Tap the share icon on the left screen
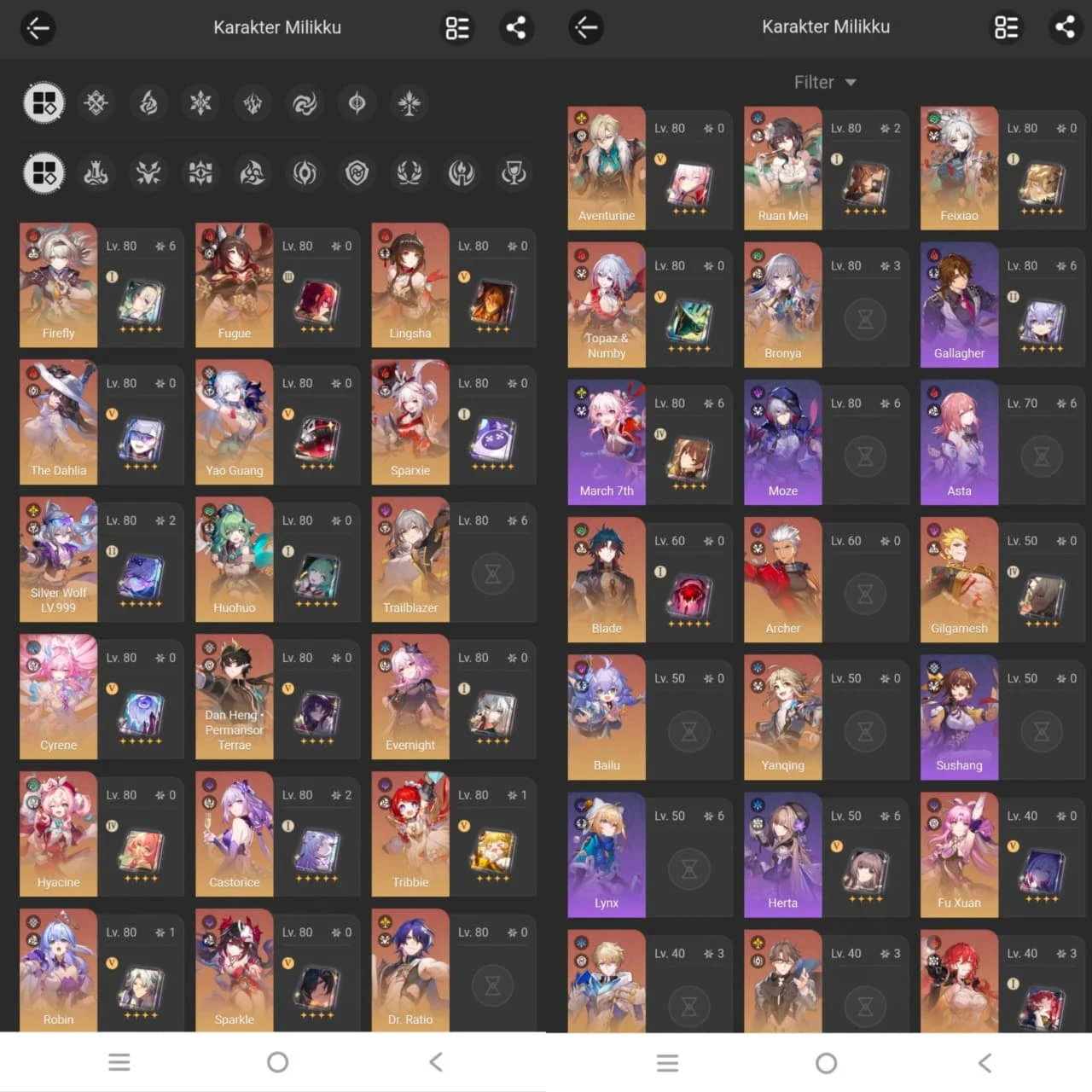Screen dimensions: 1092x1092 pos(516,28)
